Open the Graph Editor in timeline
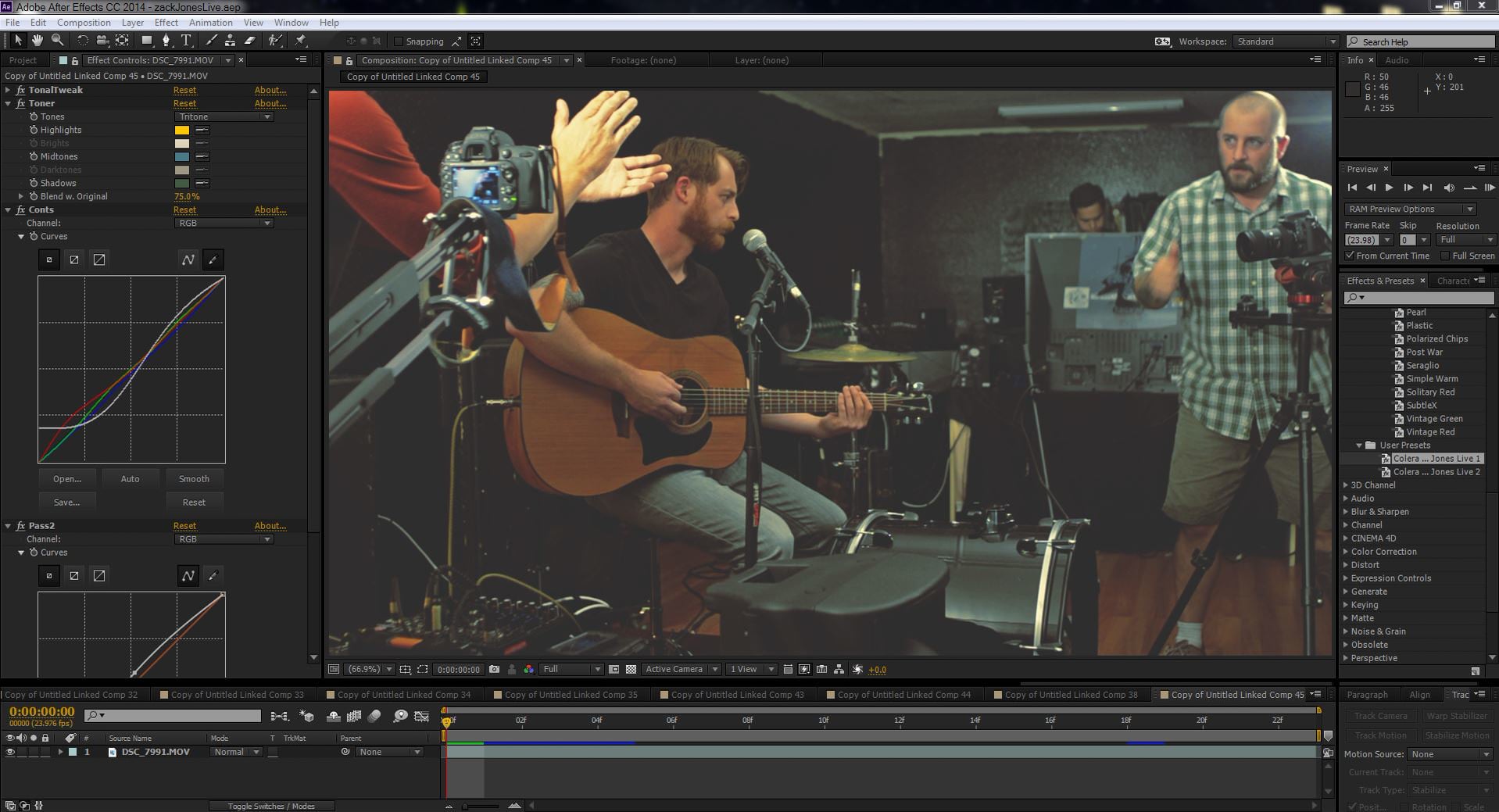Image resolution: width=1499 pixels, height=812 pixels. [x=422, y=716]
